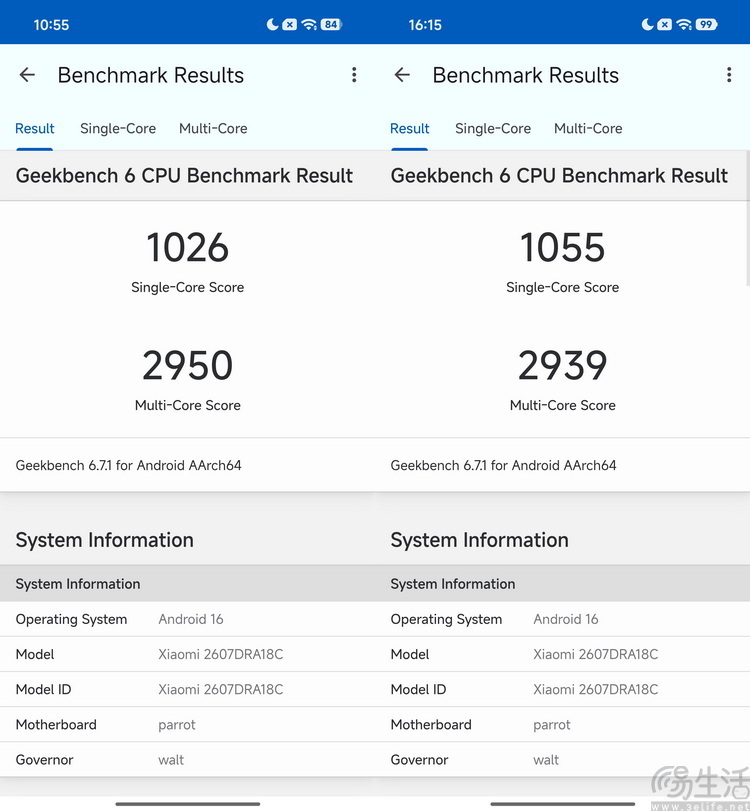Tap the gesture navigation bar in right screen

pyautogui.click(x=562, y=804)
